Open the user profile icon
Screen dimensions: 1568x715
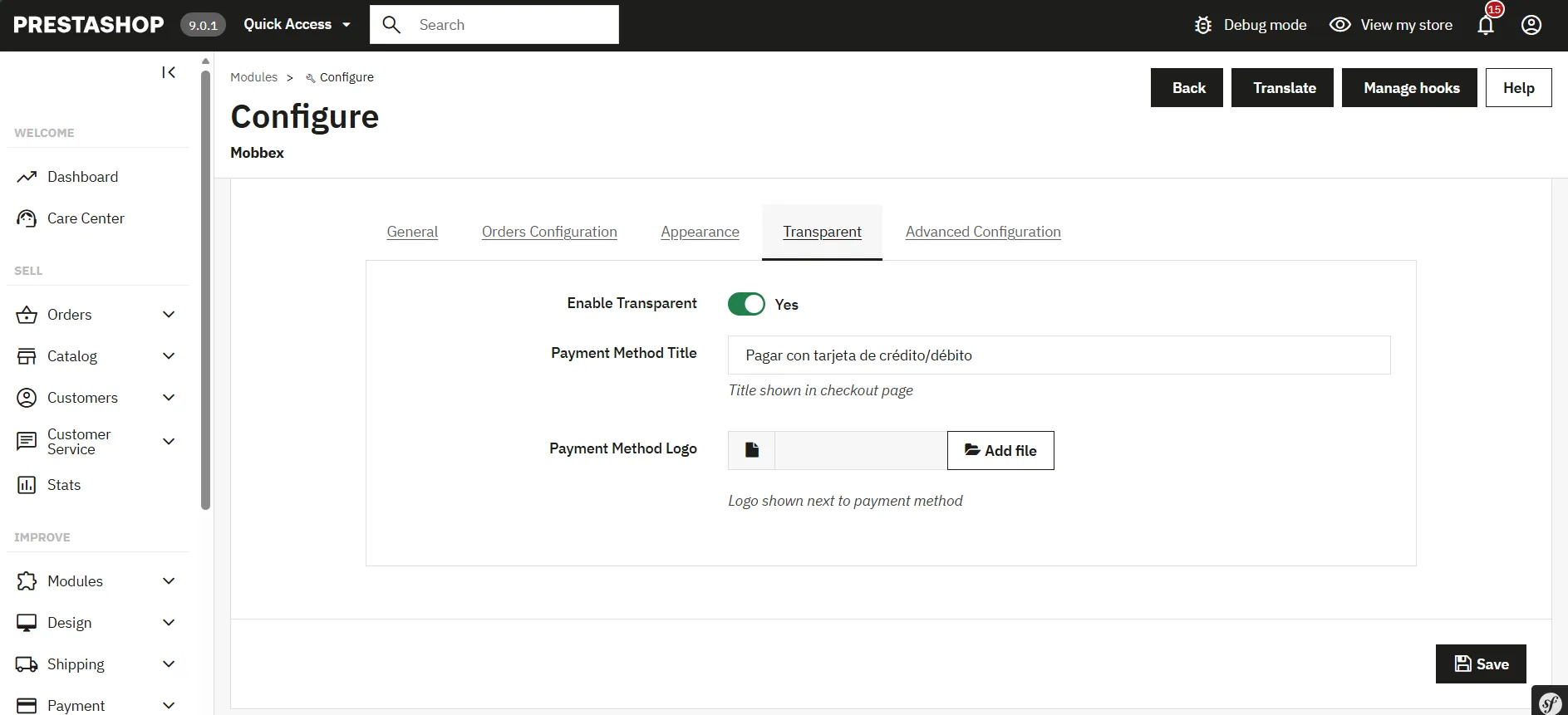1531,25
